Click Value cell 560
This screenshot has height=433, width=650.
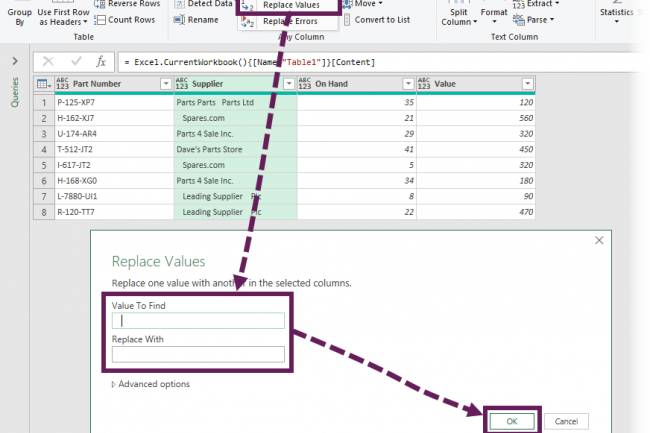(476, 118)
